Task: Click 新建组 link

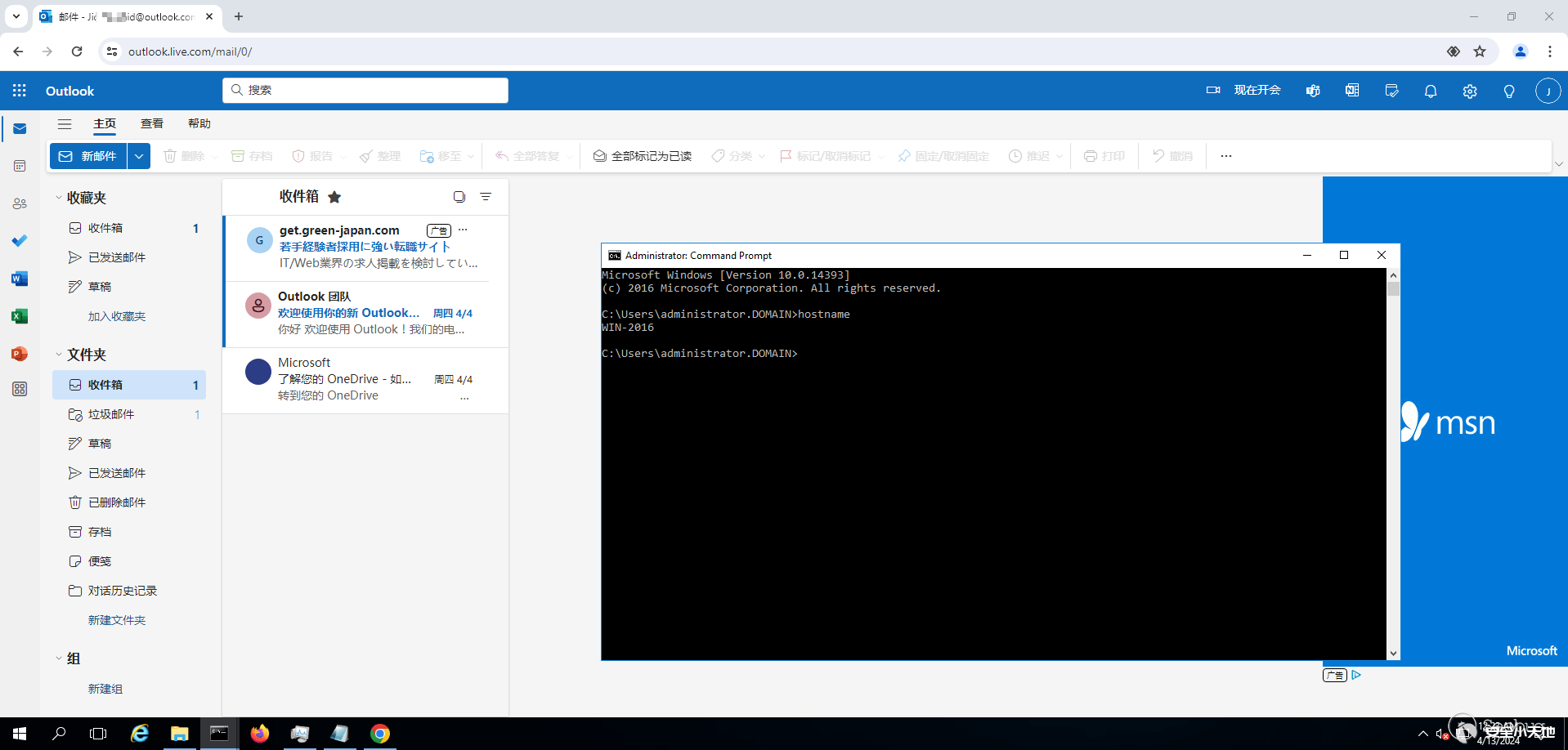Action: pyautogui.click(x=105, y=689)
